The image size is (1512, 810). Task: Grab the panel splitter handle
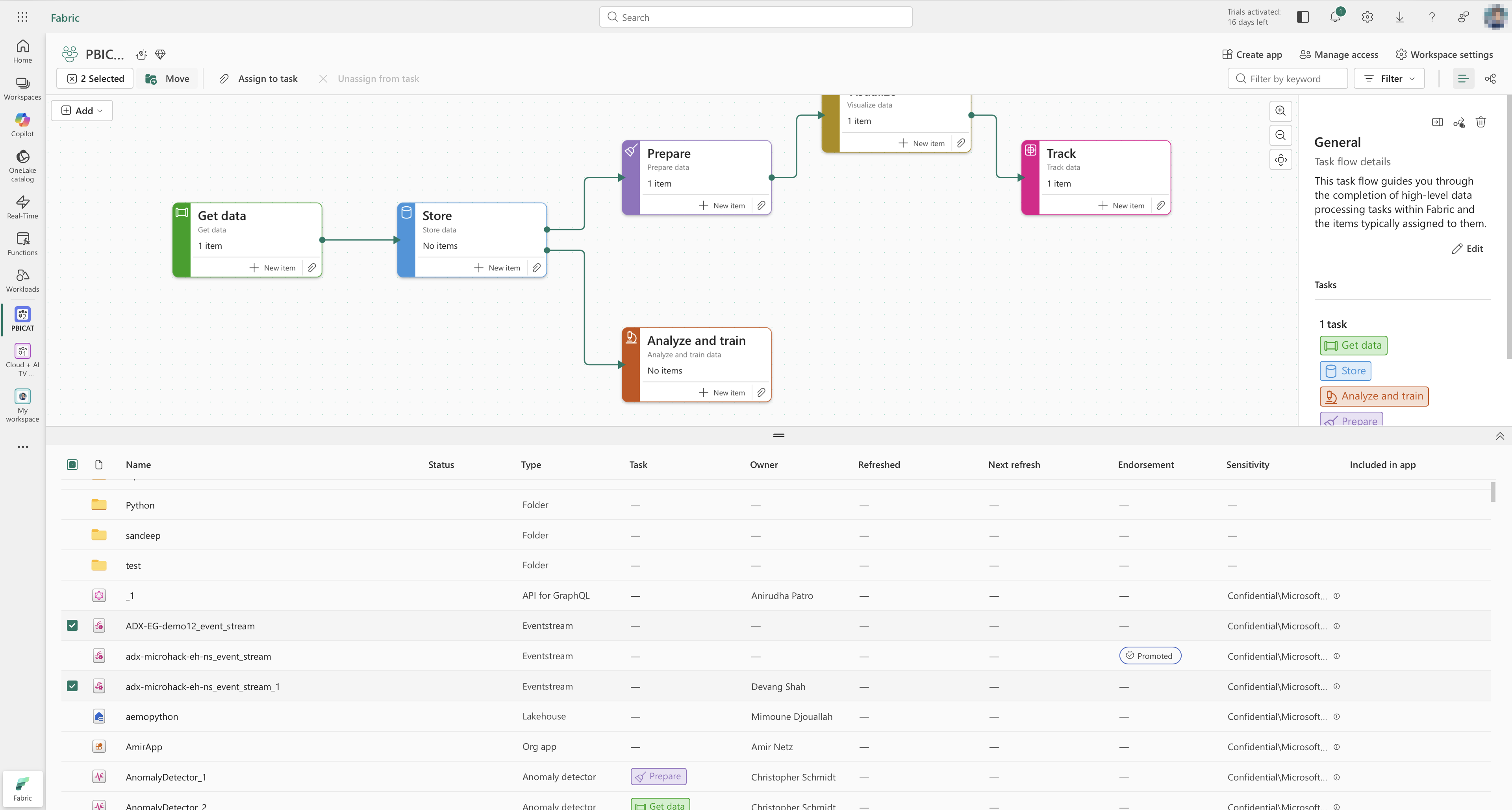(x=778, y=435)
